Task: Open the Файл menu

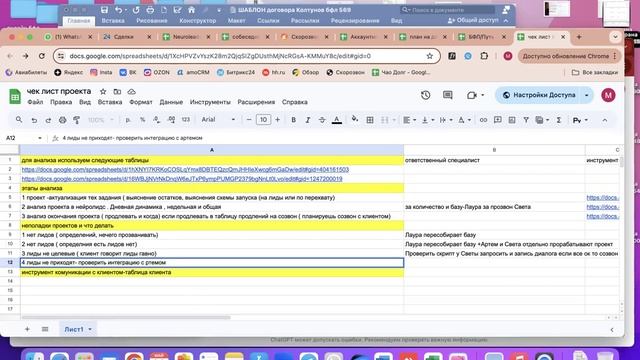Action: pyautogui.click(x=35, y=102)
